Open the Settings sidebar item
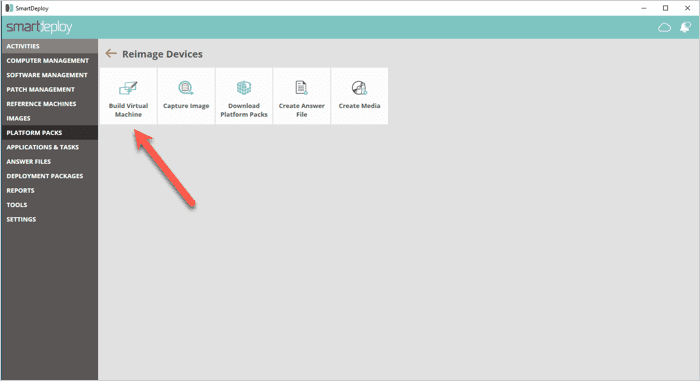The image size is (700, 381). point(50,219)
